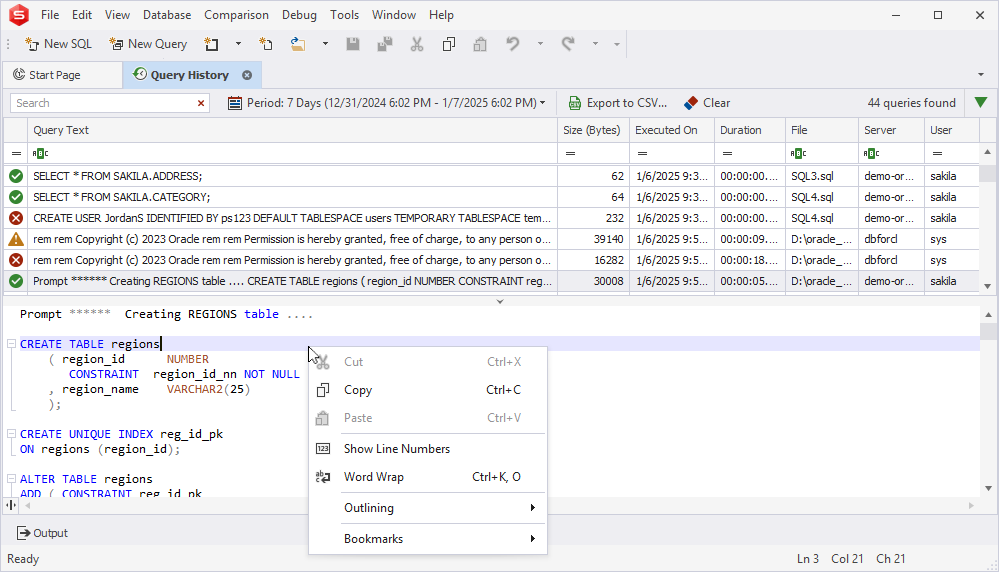Image resolution: width=999 pixels, height=572 pixels.
Task: Click the code editor vertical scrollbar up arrow
Action: 988,315
